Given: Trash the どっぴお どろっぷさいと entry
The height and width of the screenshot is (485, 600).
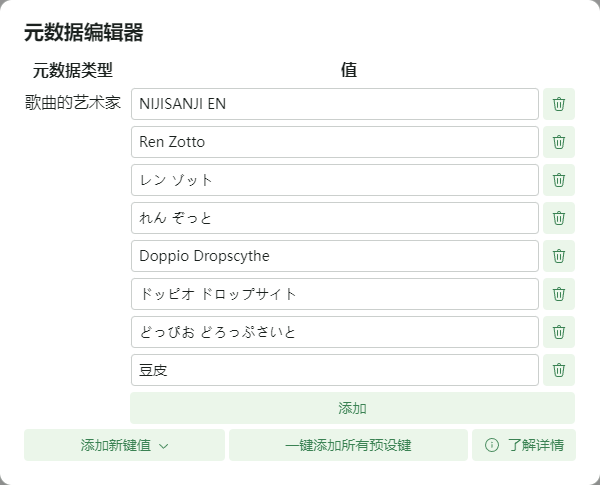Looking at the screenshot, I should point(559,332).
